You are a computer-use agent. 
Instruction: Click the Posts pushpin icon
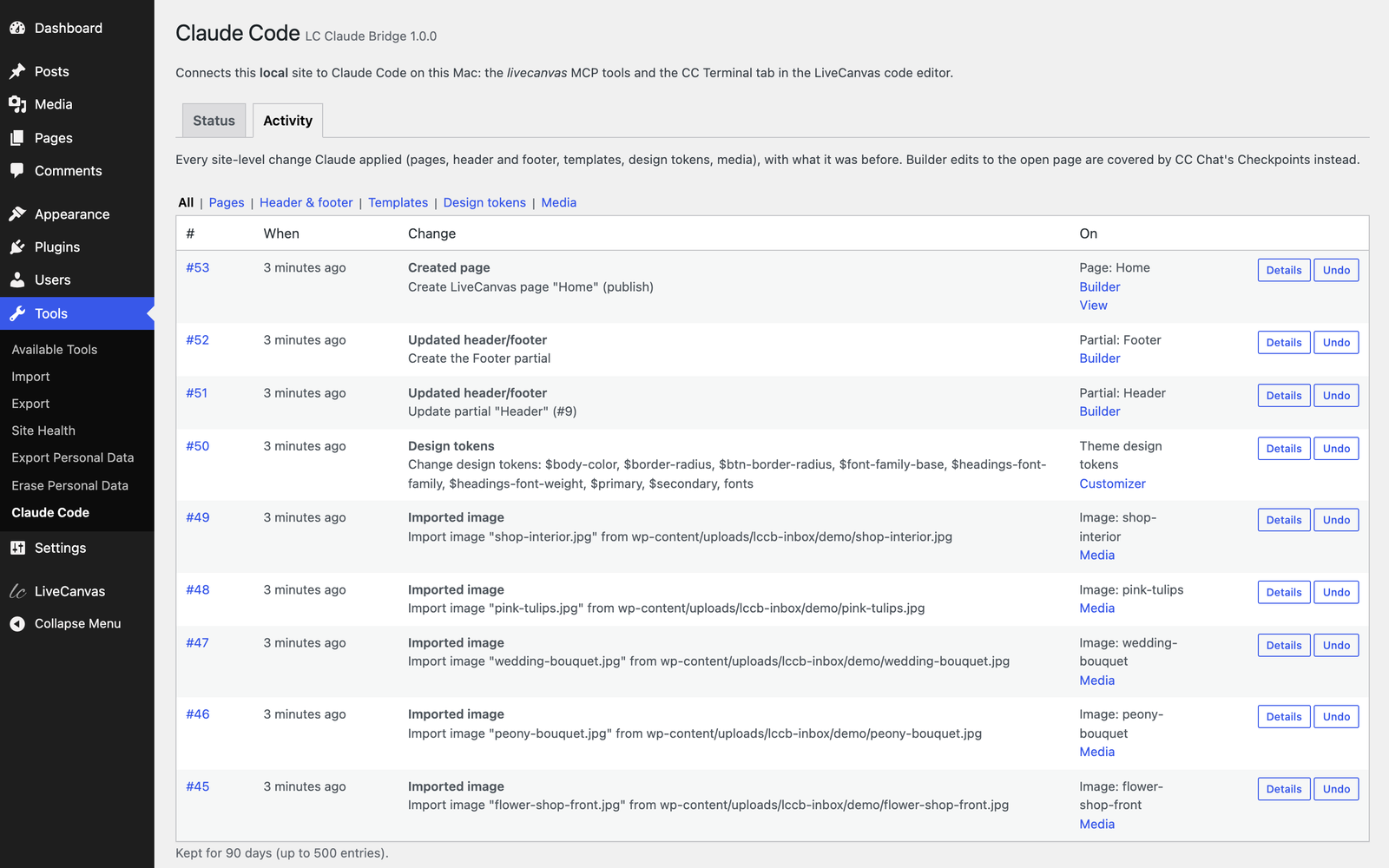click(17, 71)
